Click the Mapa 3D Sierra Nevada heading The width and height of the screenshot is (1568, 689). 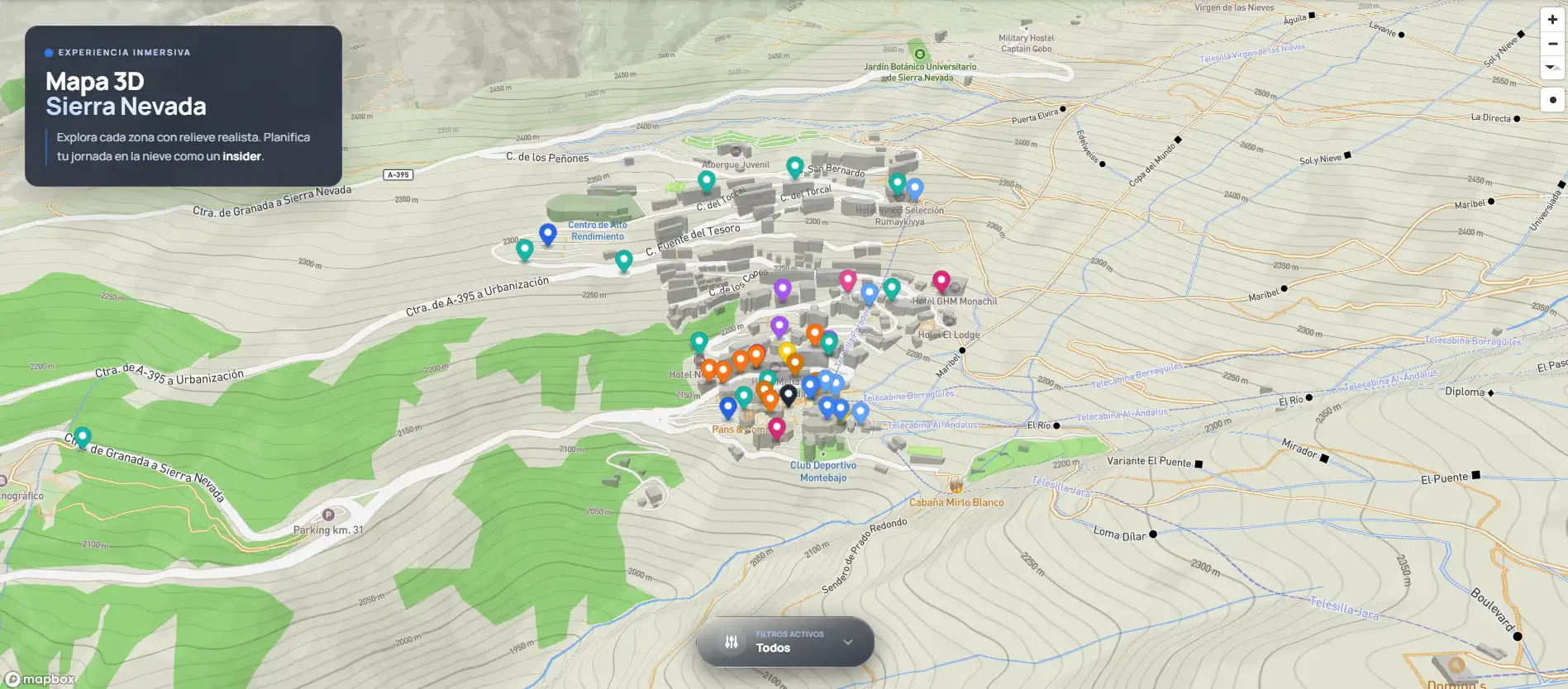[x=126, y=93]
